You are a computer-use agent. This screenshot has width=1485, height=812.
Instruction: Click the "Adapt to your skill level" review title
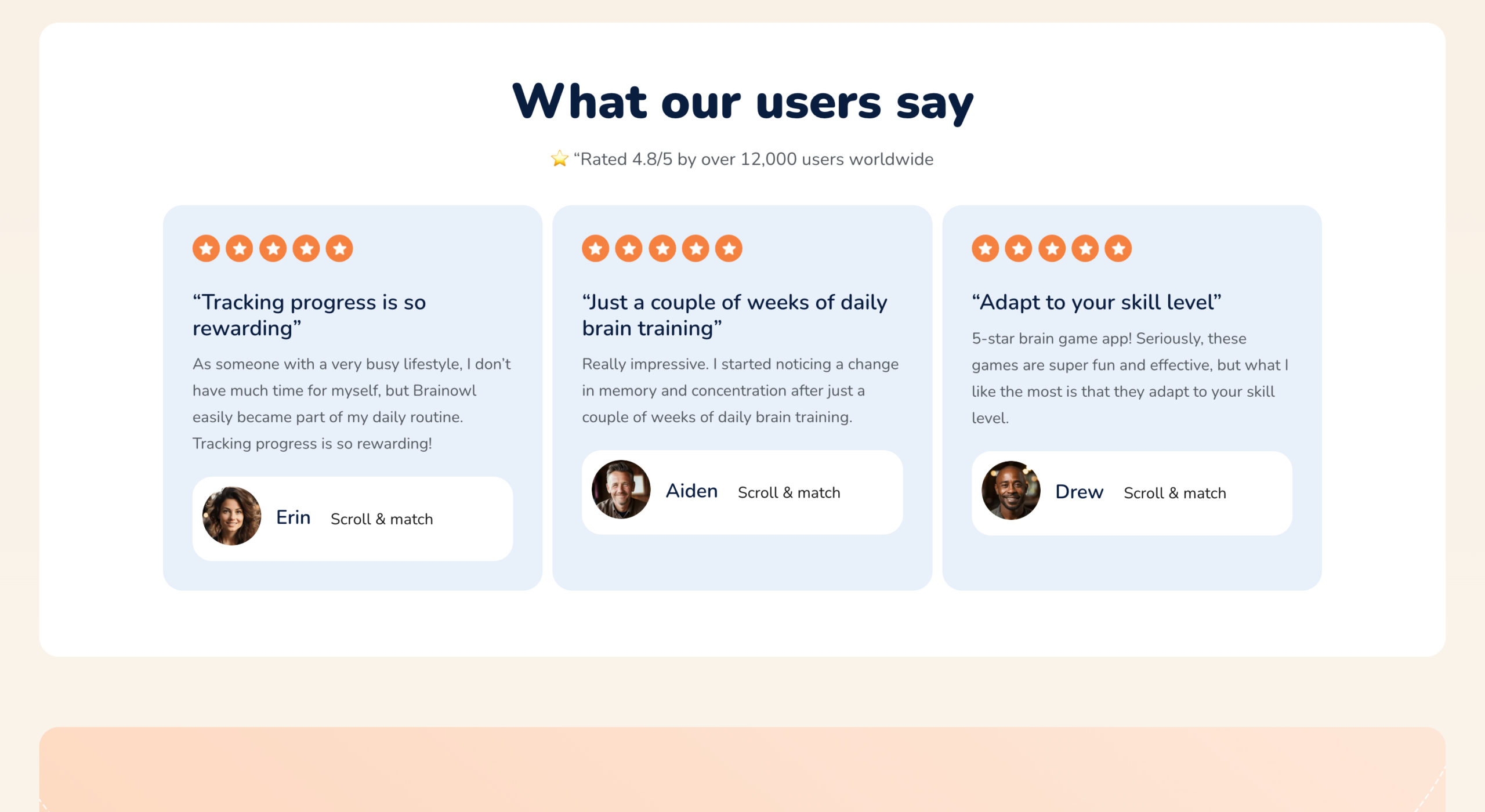coord(1096,302)
